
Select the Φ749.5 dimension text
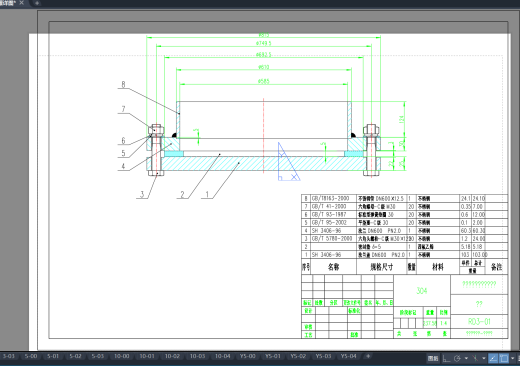[x=264, y=43]
